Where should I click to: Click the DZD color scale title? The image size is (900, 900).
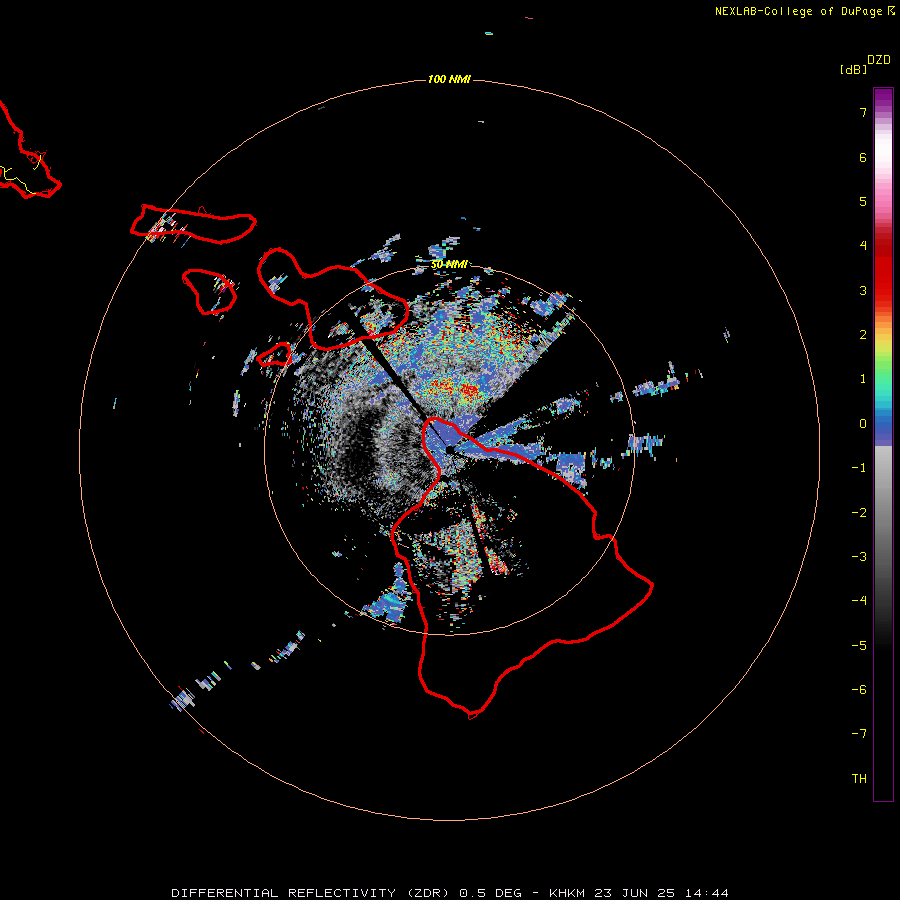point(879,60)
